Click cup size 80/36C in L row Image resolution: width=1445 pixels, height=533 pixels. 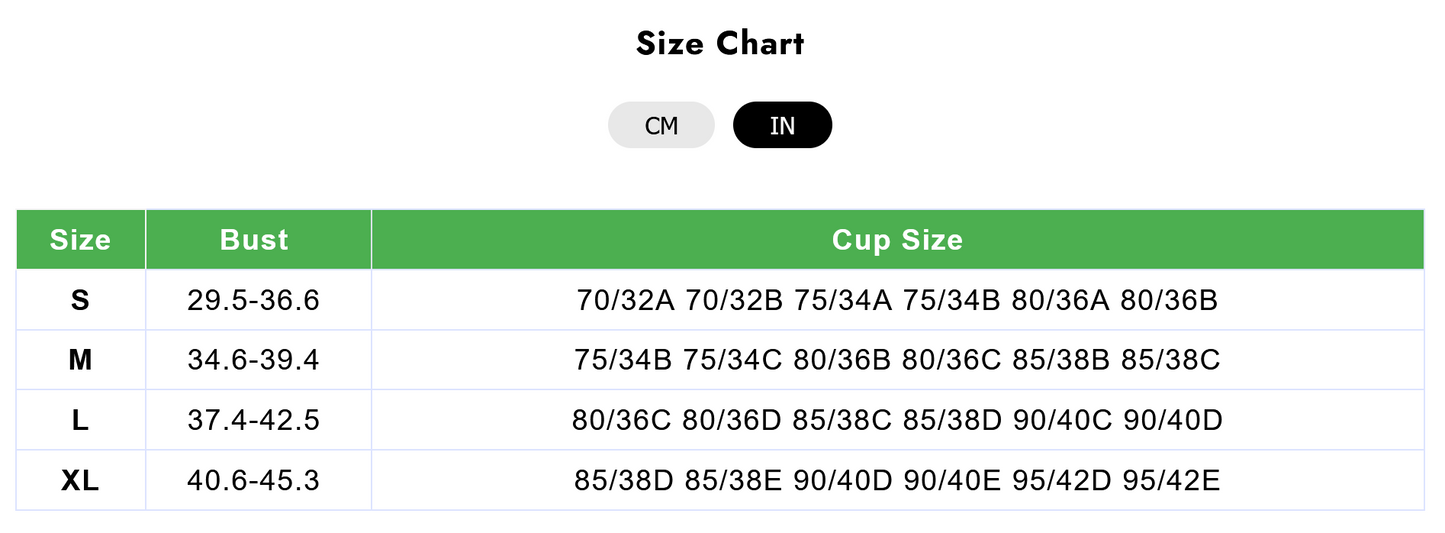pyautogui.click(x=622, y=420)
